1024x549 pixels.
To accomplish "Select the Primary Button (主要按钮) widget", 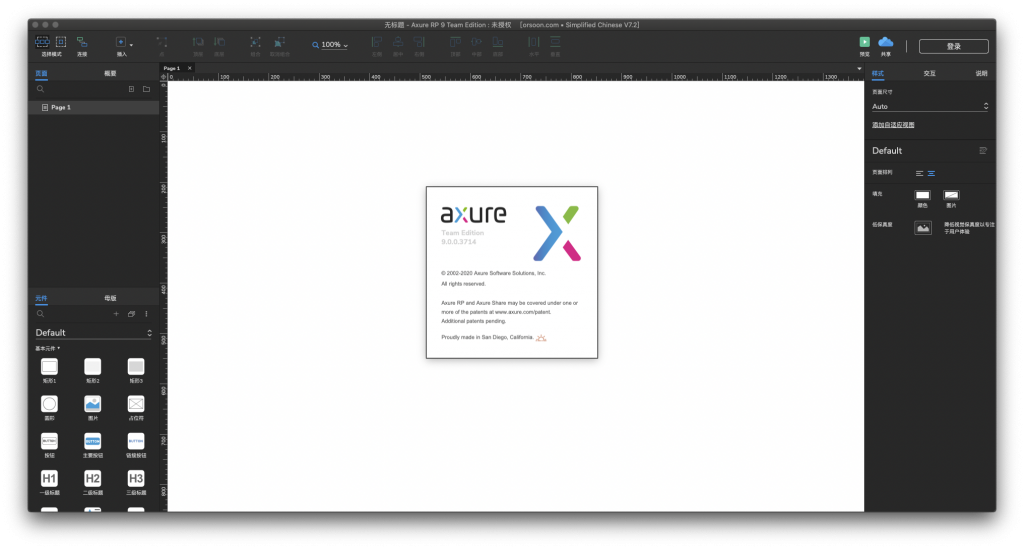I will pos(93,445).
